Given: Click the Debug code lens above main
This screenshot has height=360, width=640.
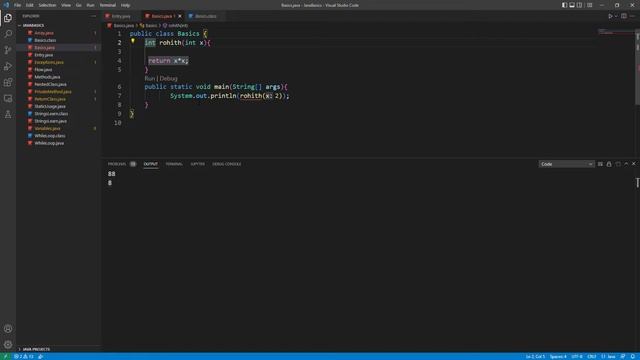Looking at the screenshot, I should coord(169,78).
